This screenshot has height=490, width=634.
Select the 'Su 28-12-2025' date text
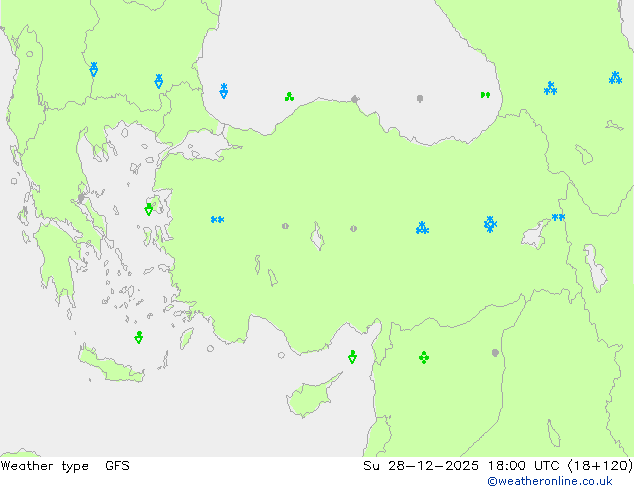[421, 466]
